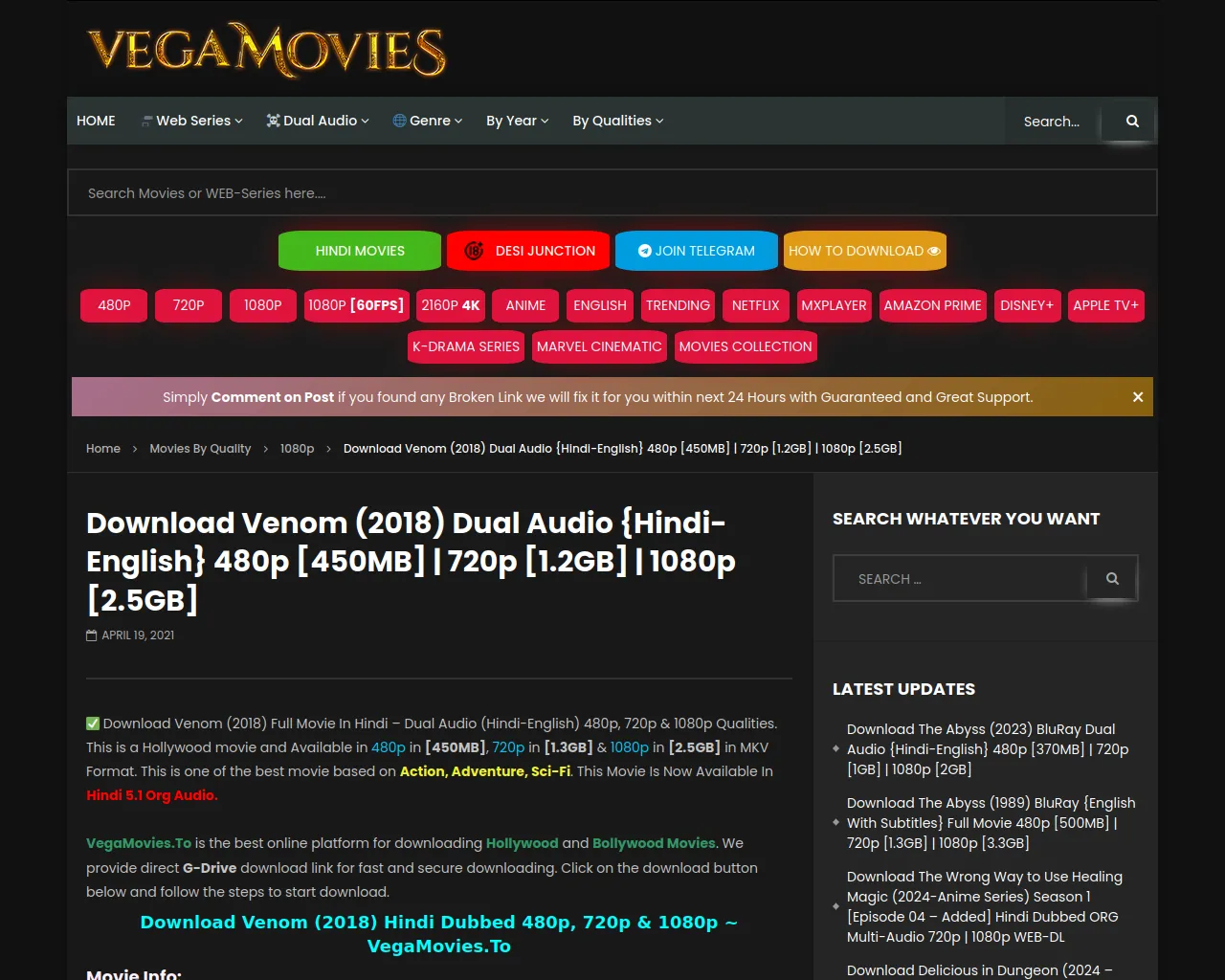Click the LATEST UPDATES heading
The height and width of the screenshot is (980, 1225).
pos(903,689)
